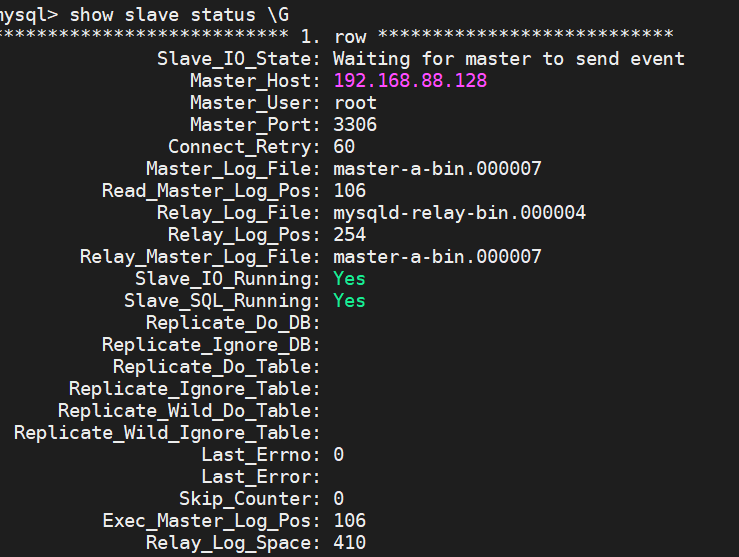Click the 'Master_User:' field label
The image size is (739, 557).
tap(255, 103)
